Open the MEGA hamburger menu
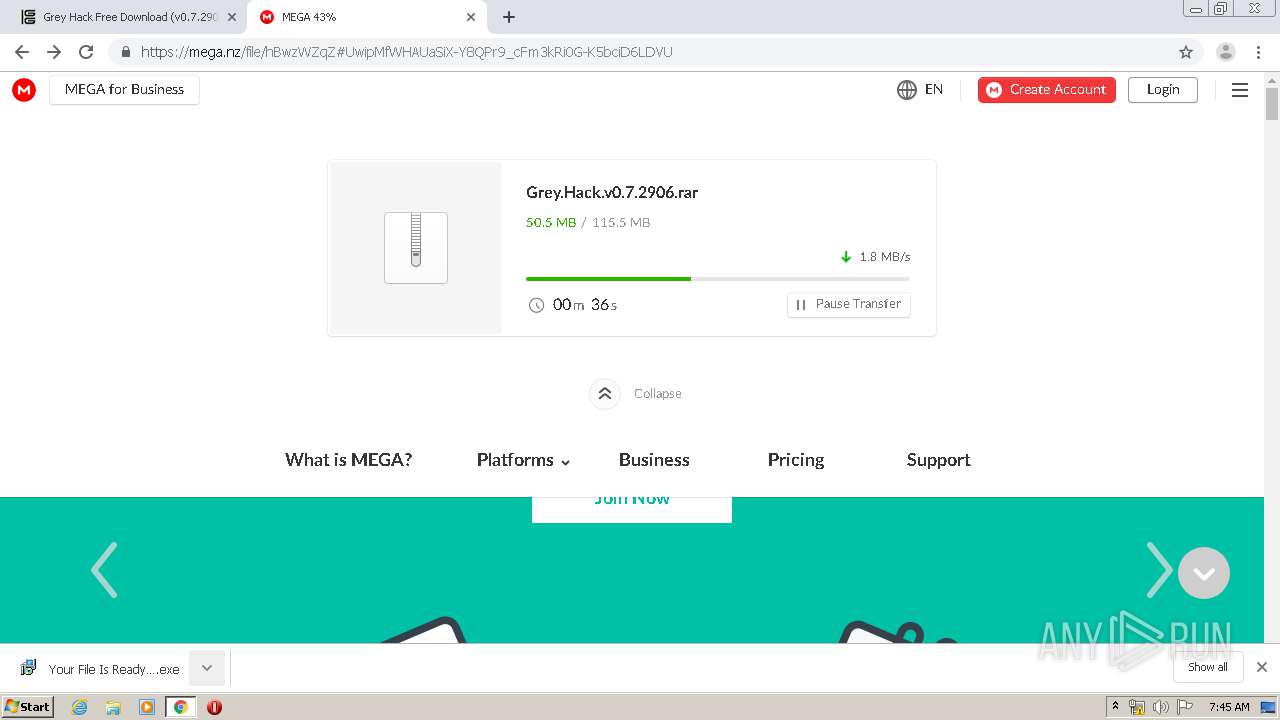This screenshot has width=1280, height=720. [x=1240, y=90]
